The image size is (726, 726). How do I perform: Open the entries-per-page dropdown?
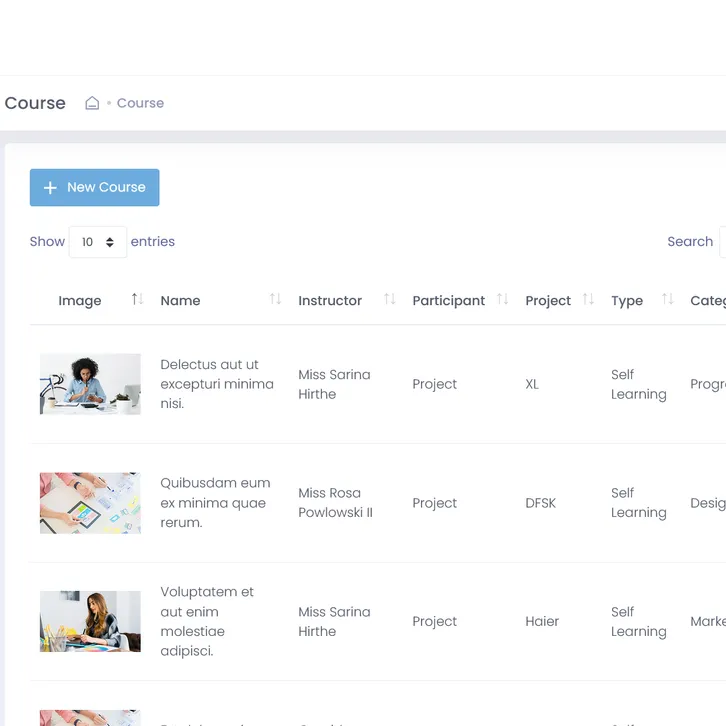pos(98,242)
